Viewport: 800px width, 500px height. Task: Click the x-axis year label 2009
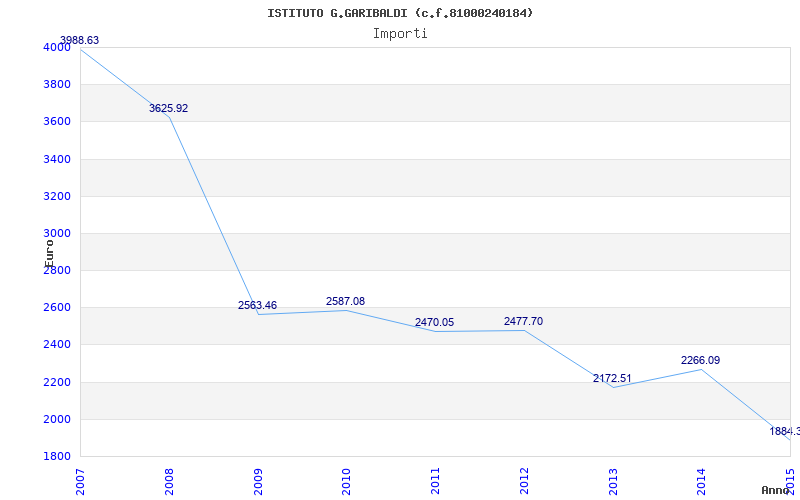click(258, 482)
